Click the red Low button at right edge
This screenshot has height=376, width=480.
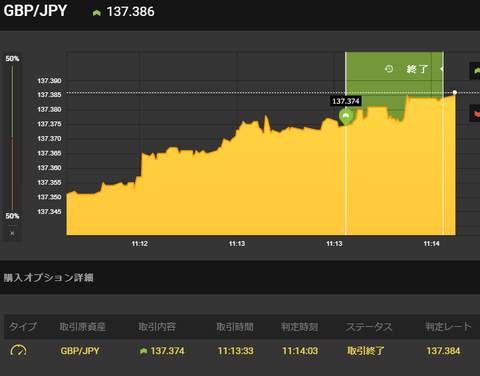click(x=475, y=113)
